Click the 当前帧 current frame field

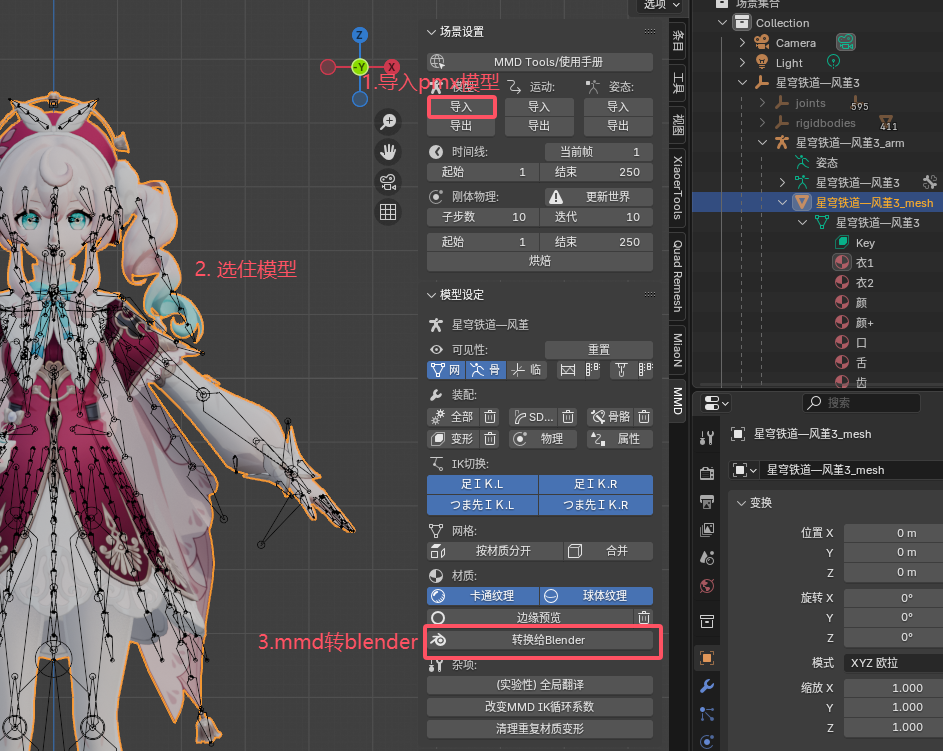[599, 152]
